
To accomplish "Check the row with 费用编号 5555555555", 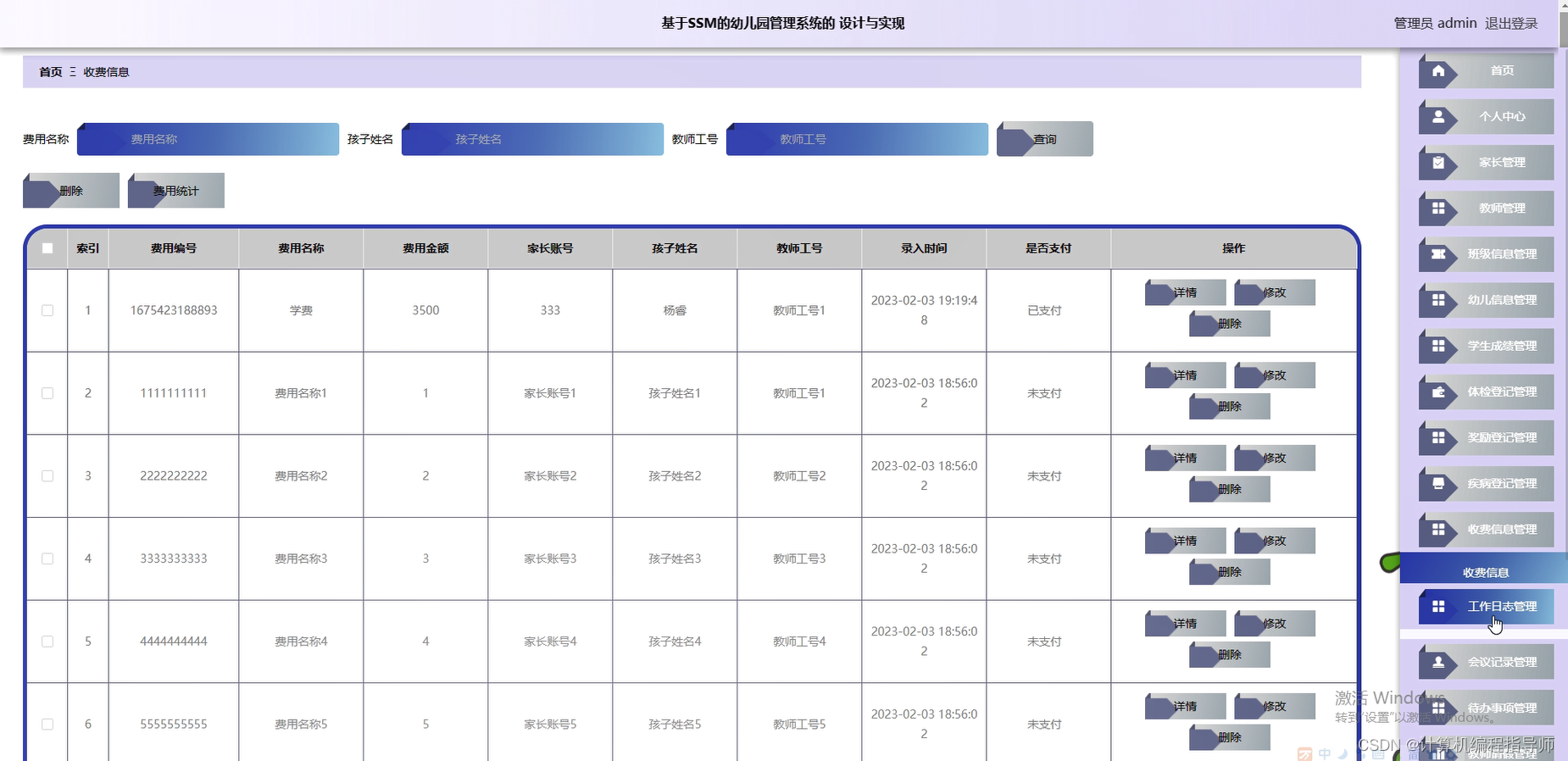I will click(x=47, y=725).
